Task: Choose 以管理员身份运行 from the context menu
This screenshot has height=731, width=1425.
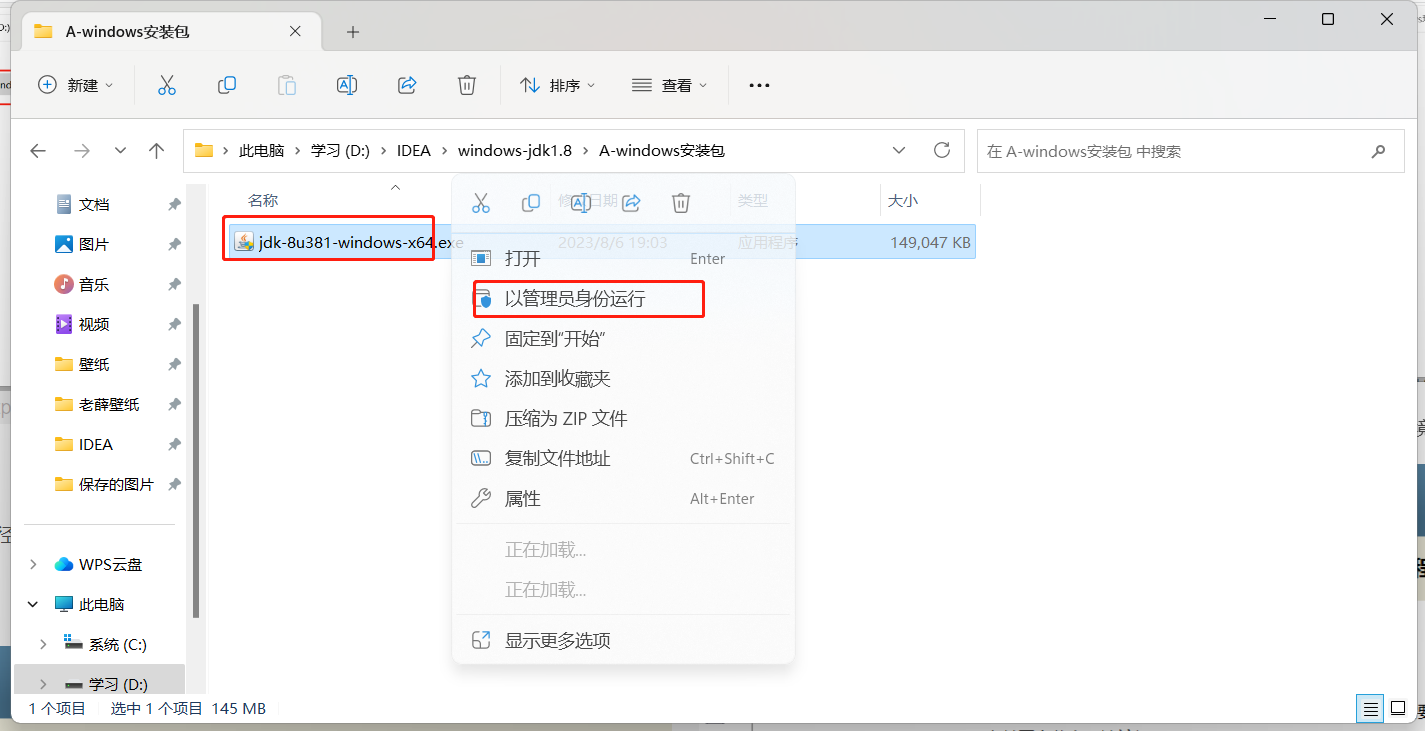Action: [623, 299]
